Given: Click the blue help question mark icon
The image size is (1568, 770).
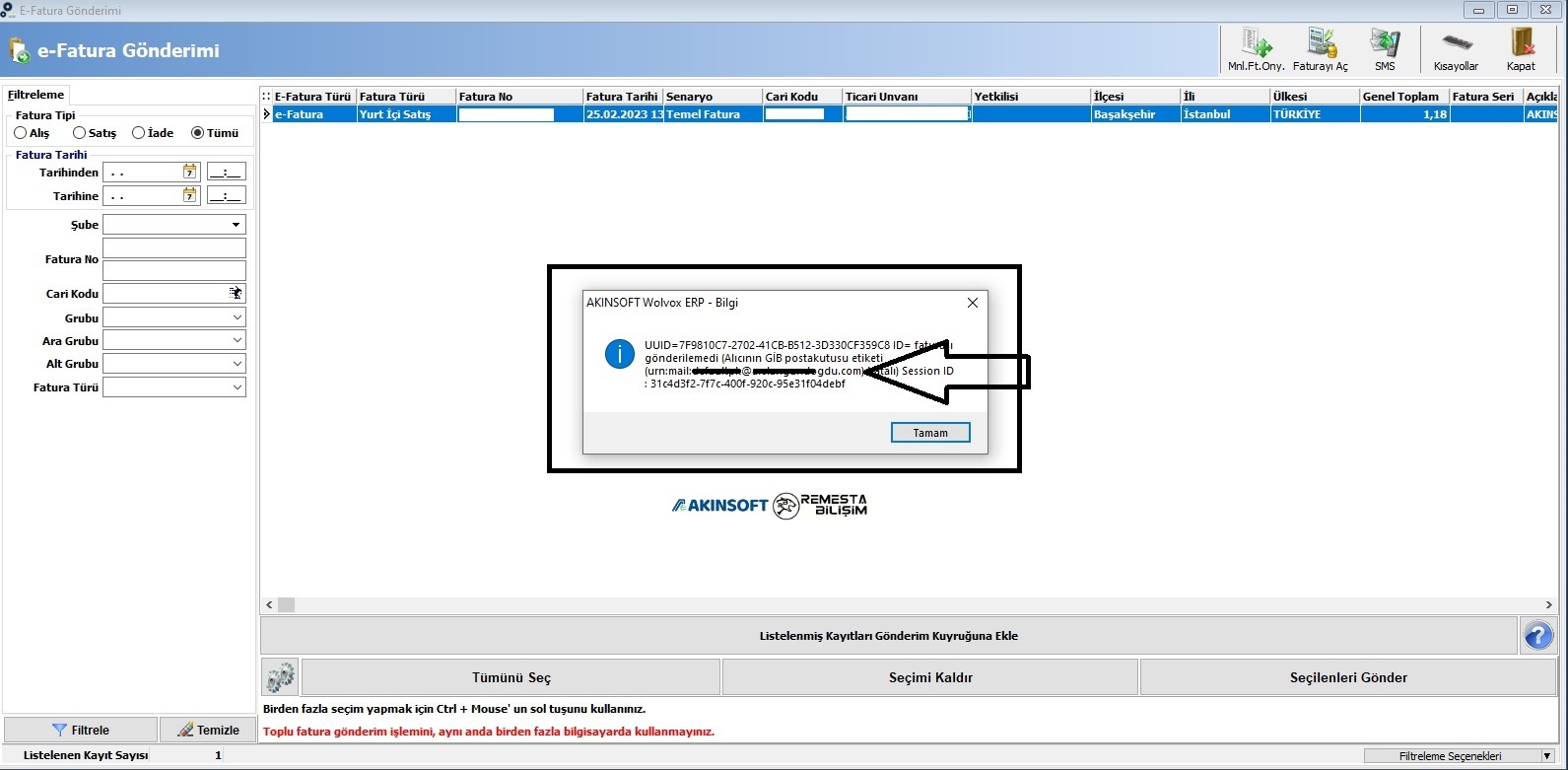Looking at the screenshot, I should coord(1537,635).
